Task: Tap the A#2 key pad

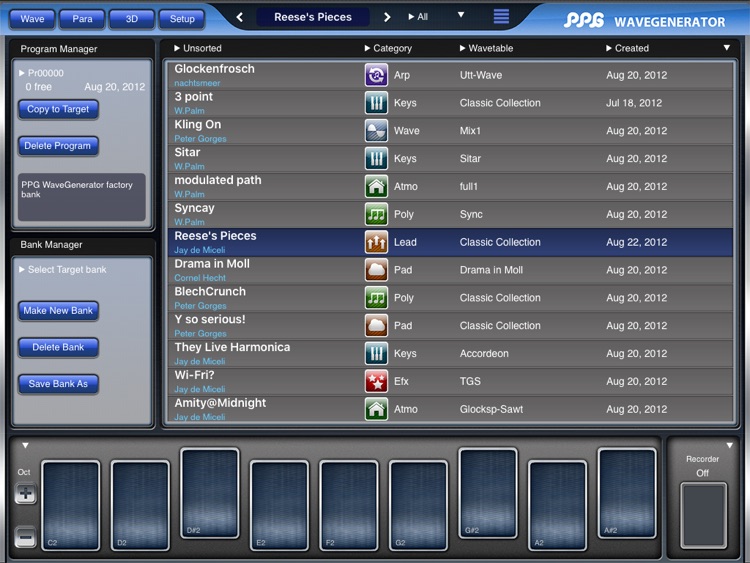Action: (x=627, y=493)
